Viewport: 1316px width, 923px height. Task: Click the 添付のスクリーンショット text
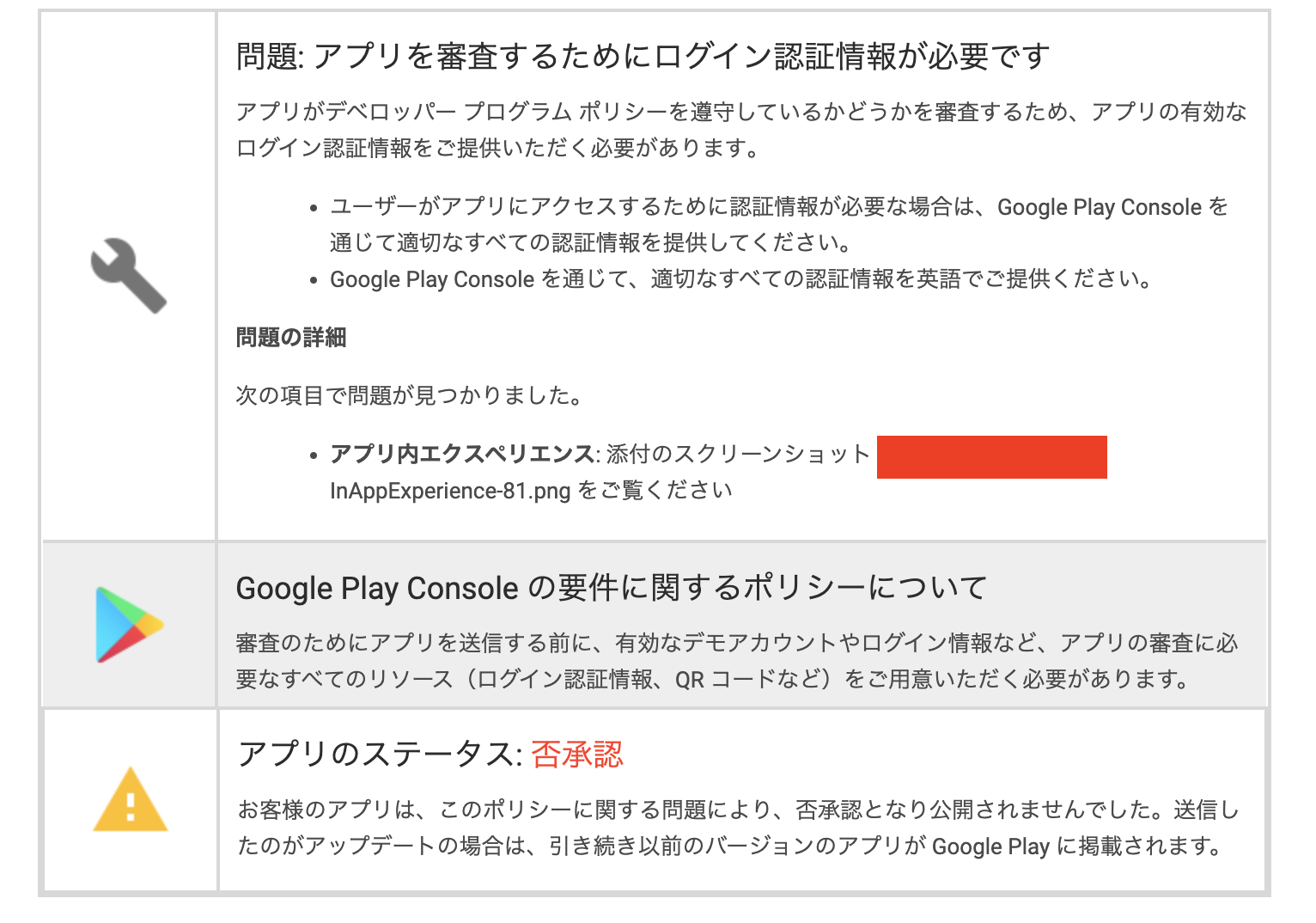739,454
